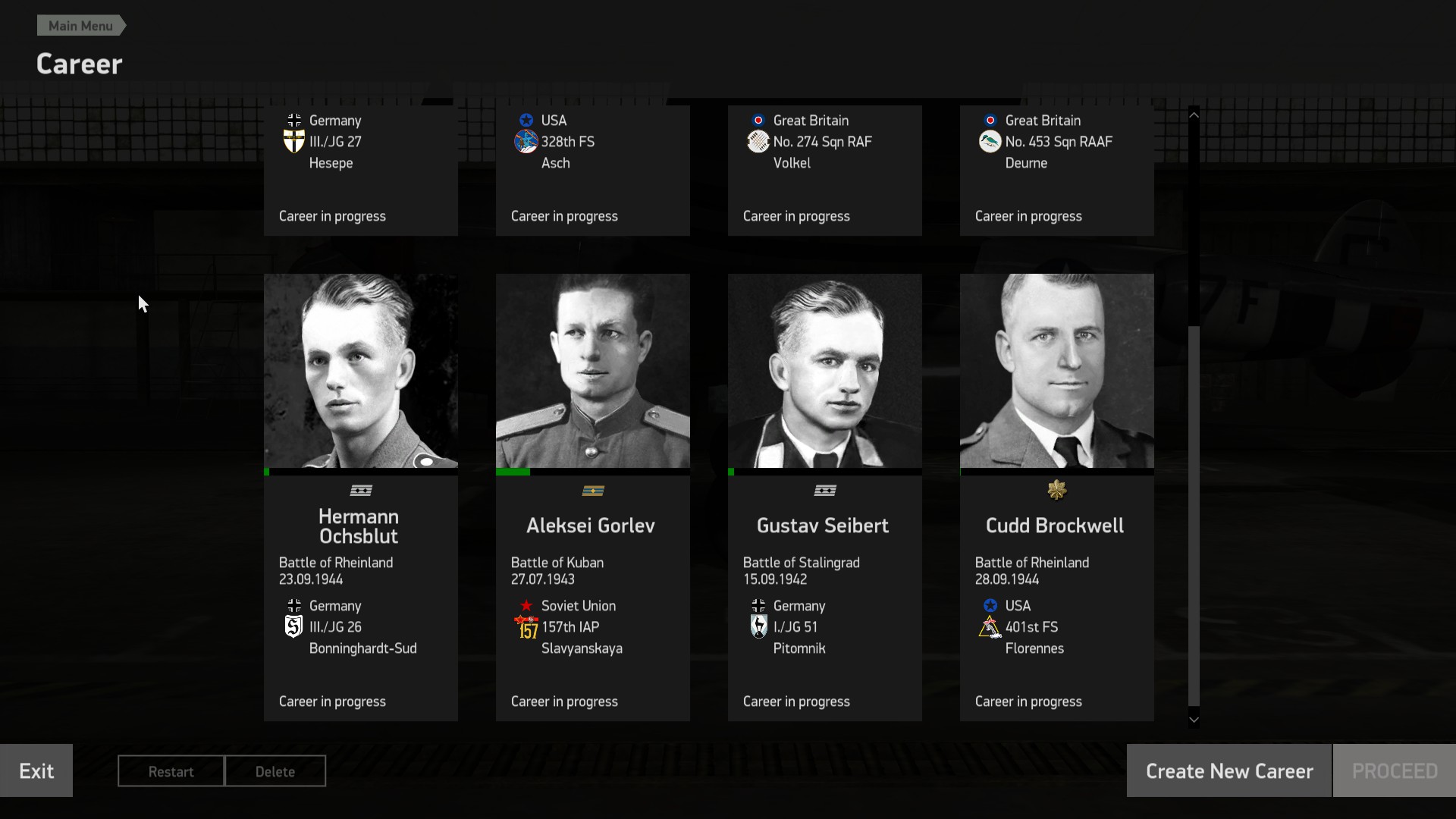Click Create New Career

tap(1229, 770)
